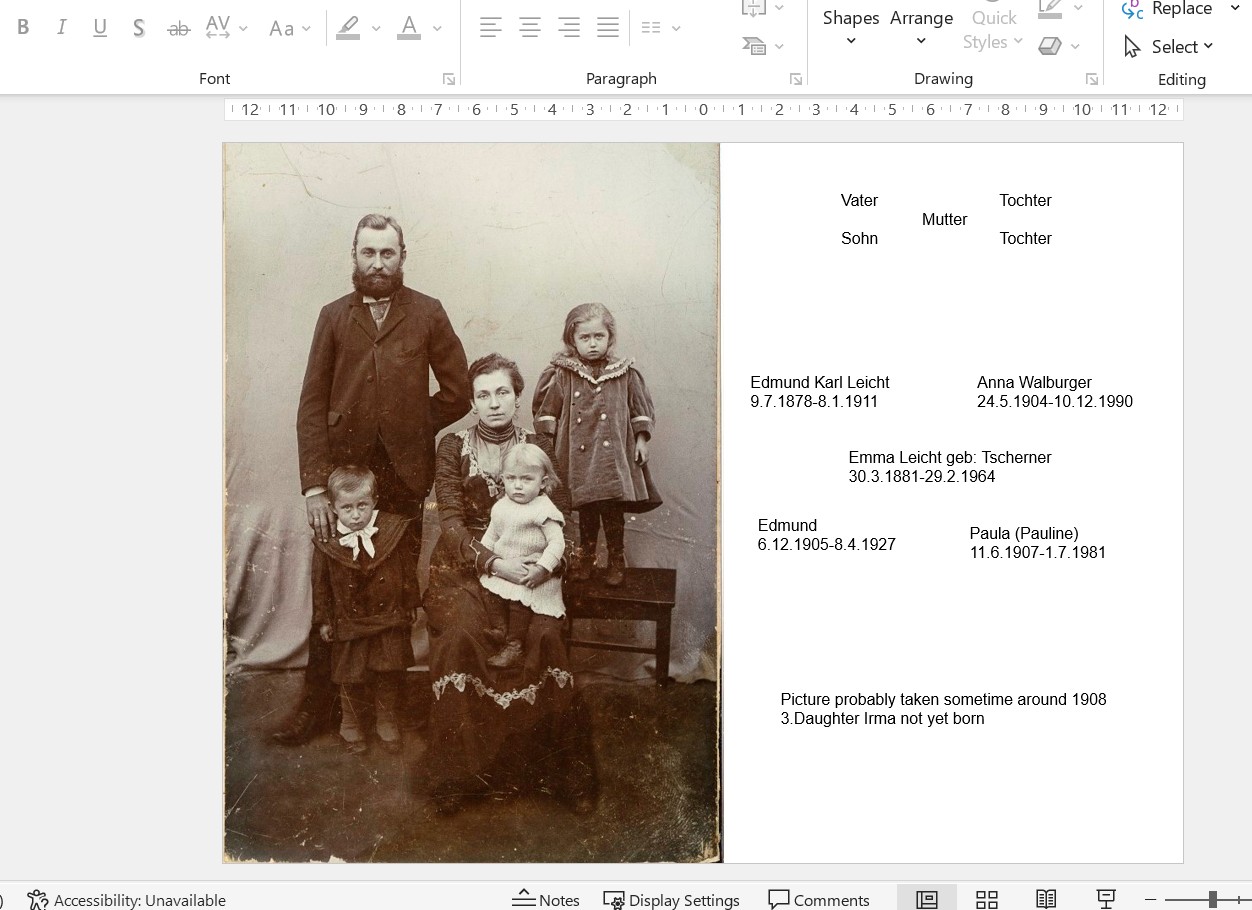1252x910 pixels.
Task: Expand the Shape Effects dropdown arrow
Action: [x=1076, y=46]
